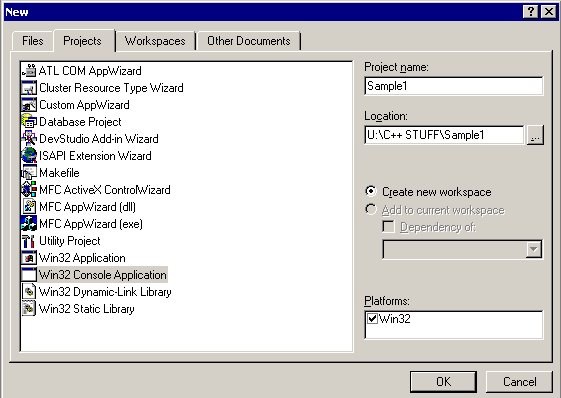Click the Win32 Static Library icon
Image resolution: width=561 pixels, height=398 pixels.
29,309
